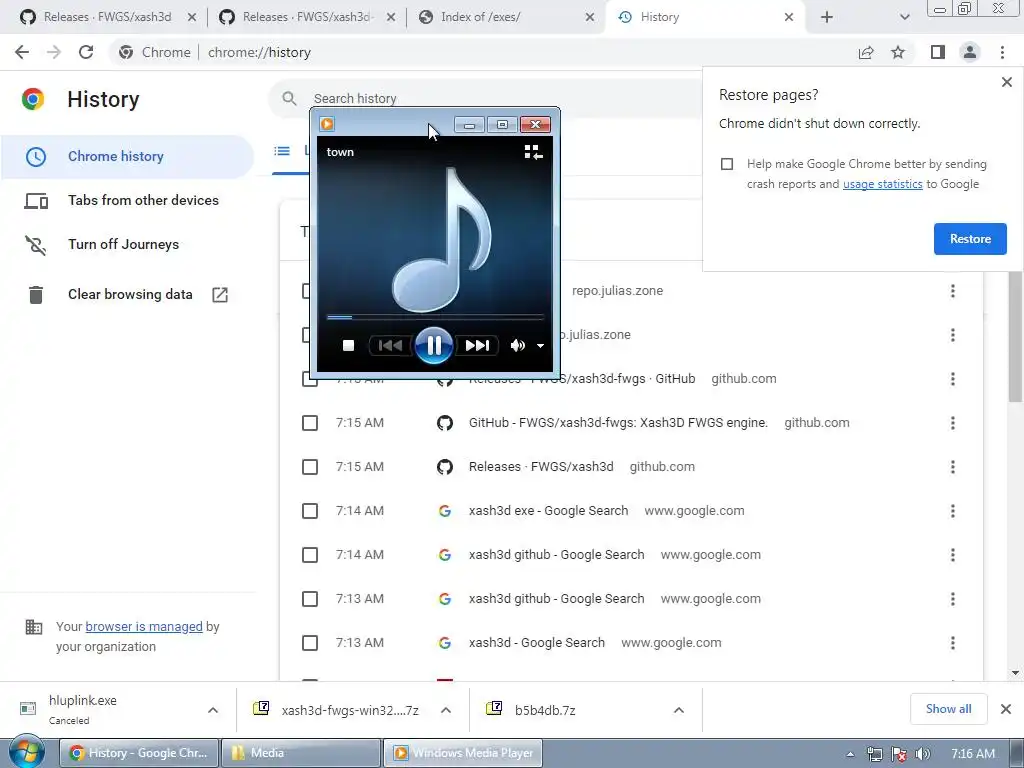Expand b5b4db.7z download options
The image size is (1024, 768).
679,710
